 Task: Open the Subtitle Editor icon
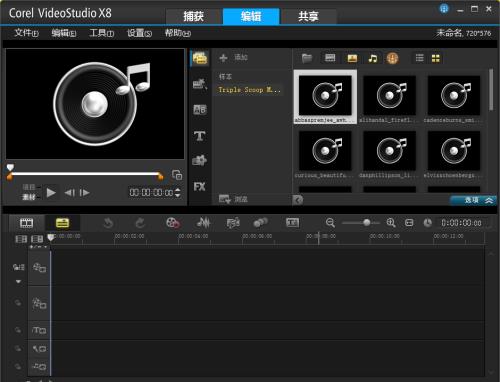pyautogui.click(x=292, y=223)
